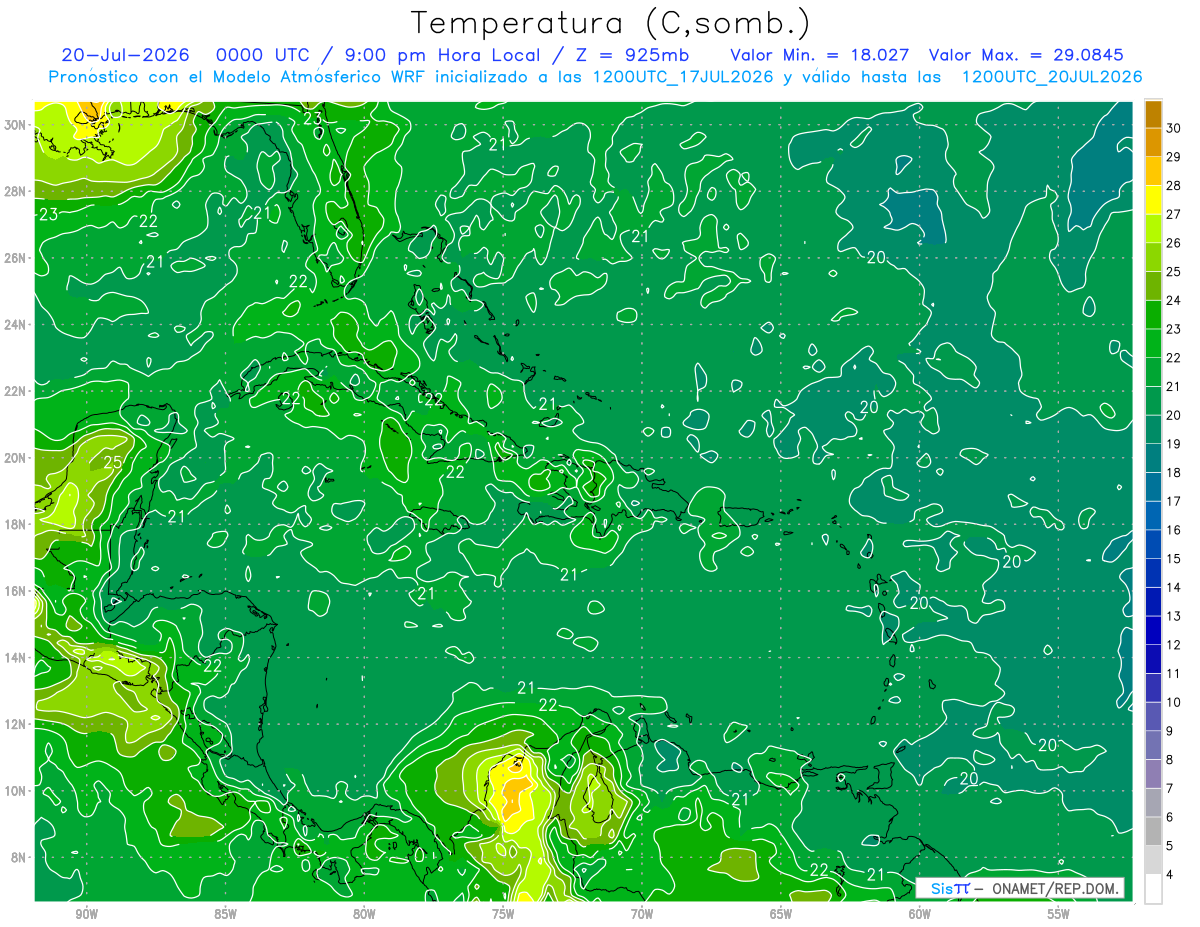Click the dark blue color bar segment between 11 and 12

tap(1153, 659)
